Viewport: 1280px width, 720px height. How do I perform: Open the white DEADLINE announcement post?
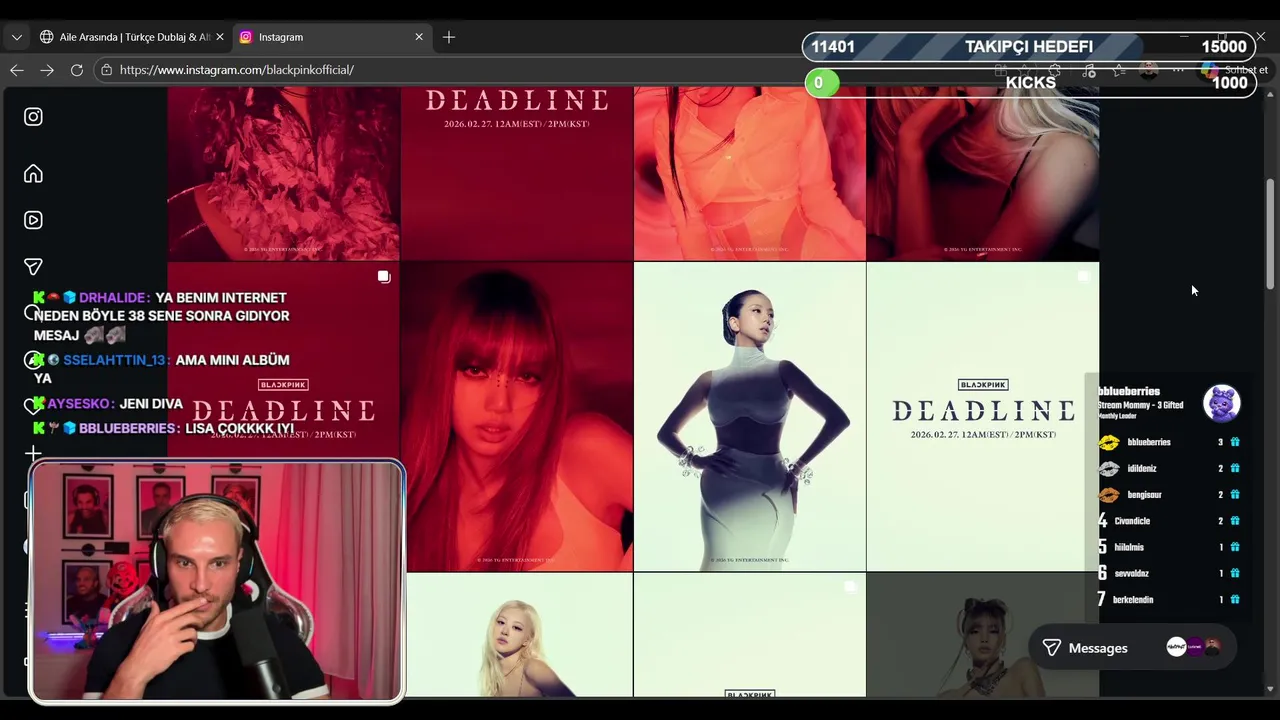[x=983, y=417]
